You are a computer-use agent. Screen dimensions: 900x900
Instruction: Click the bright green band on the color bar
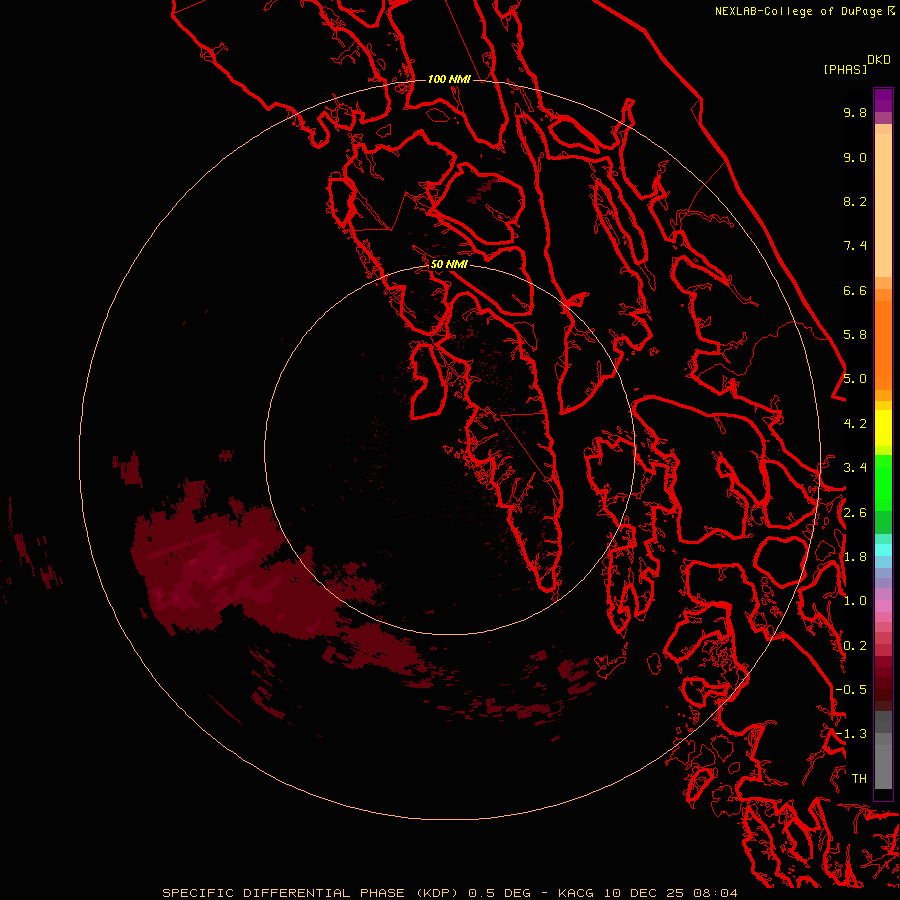(883, 483)
